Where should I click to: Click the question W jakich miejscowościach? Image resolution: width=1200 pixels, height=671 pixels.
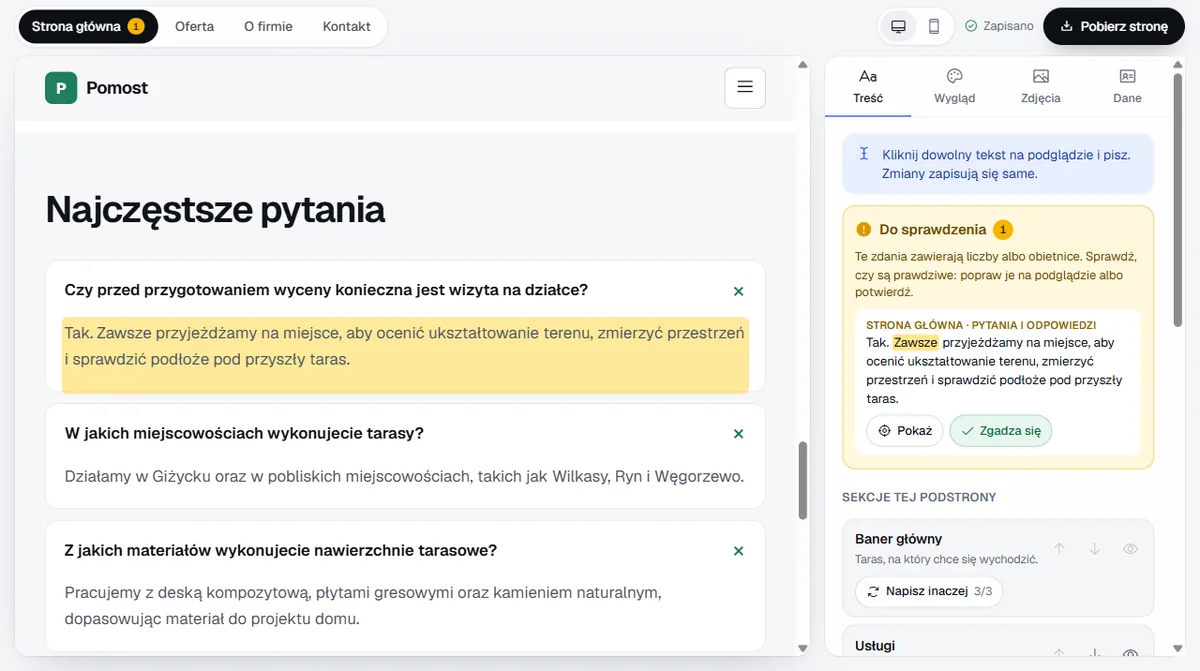(x=244, y=433)
